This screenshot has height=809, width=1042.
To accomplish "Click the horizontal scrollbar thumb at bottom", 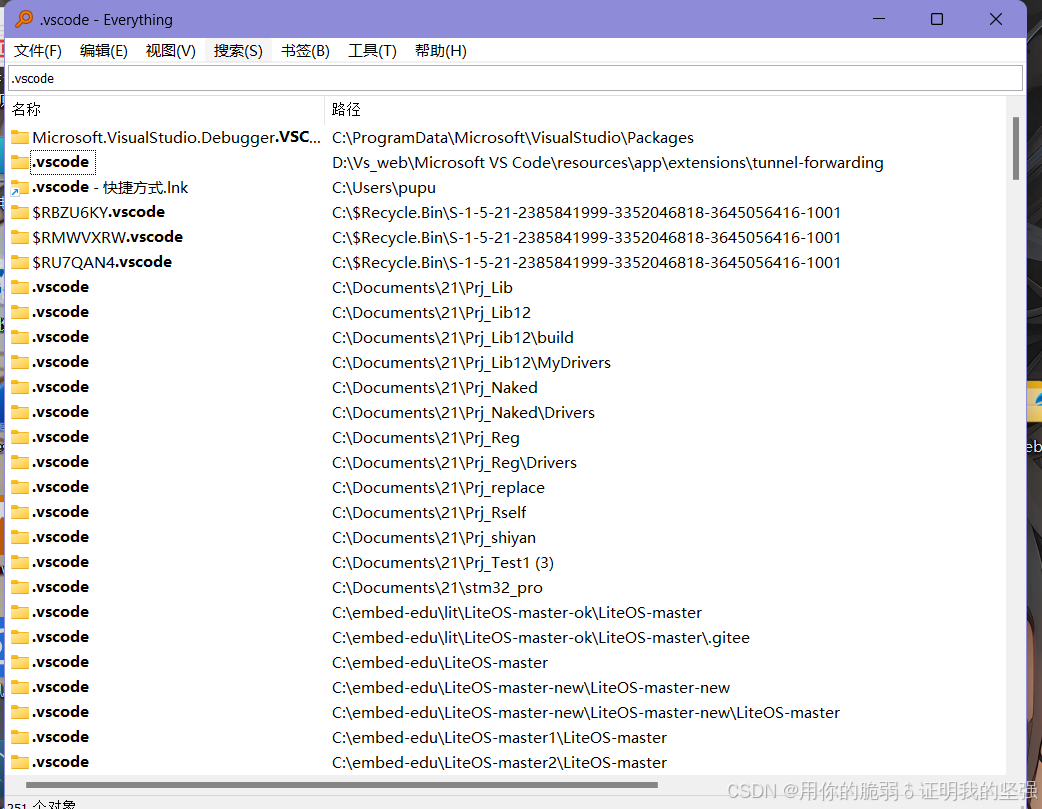I will pyautogui.click(x=342, y=785).
